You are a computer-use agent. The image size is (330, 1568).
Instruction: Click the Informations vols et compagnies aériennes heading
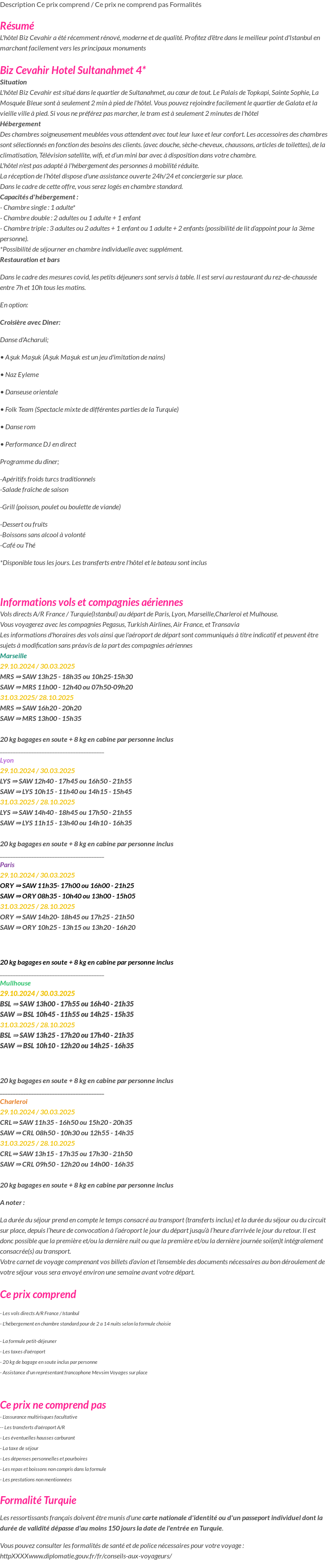pyautogui.click(x=91, y=602)
